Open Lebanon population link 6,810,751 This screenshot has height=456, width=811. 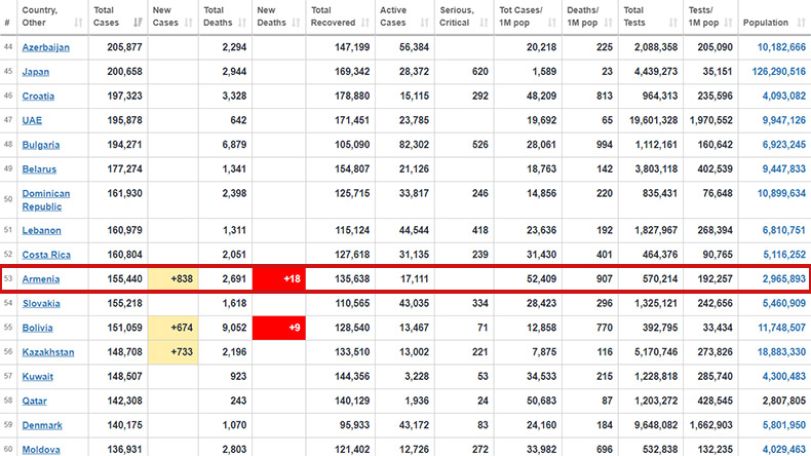click(x=784, y=230)
